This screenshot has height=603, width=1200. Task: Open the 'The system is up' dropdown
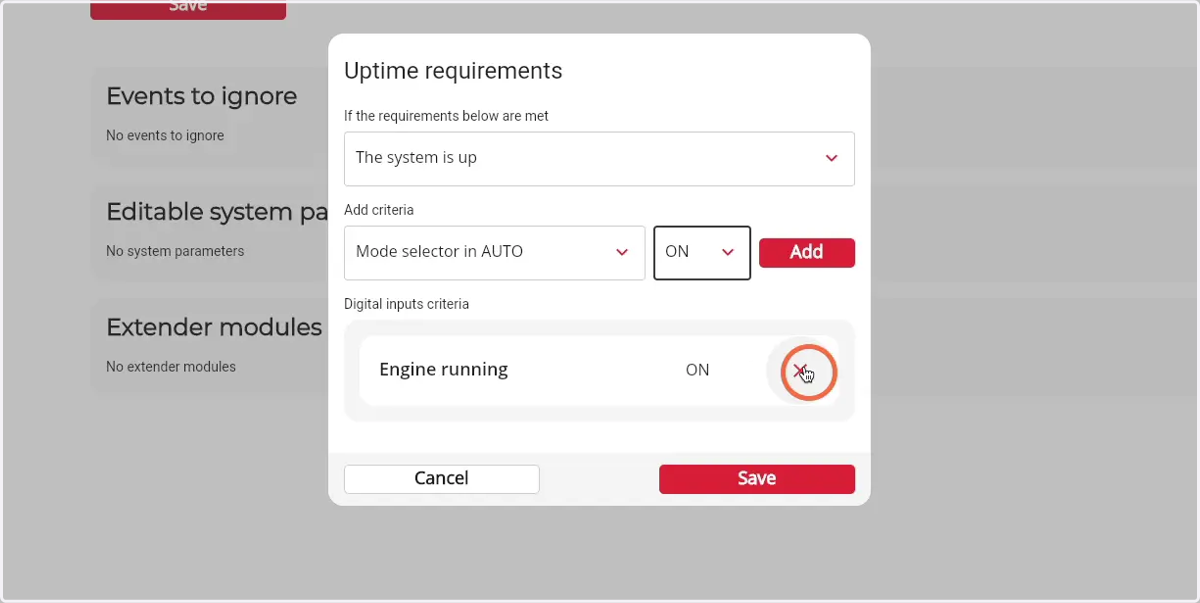tap(599, 158)
